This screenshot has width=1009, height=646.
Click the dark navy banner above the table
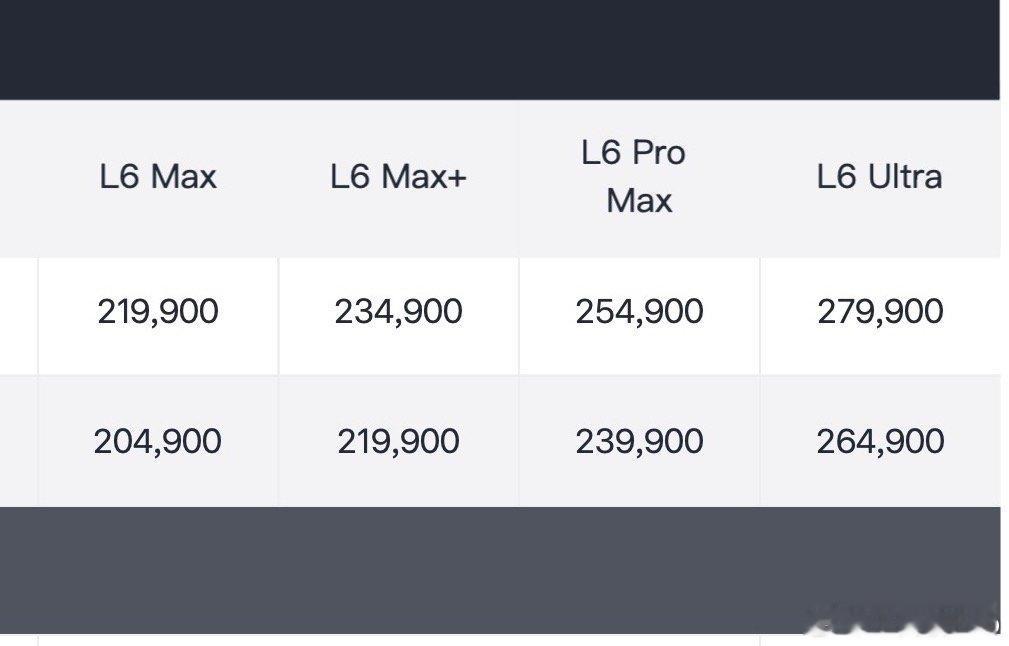(x=500, y=50)
